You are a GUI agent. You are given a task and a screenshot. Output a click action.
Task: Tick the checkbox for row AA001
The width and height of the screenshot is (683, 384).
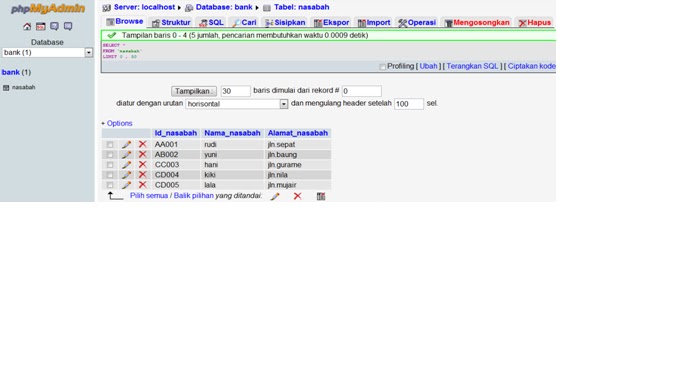point(110,145)
